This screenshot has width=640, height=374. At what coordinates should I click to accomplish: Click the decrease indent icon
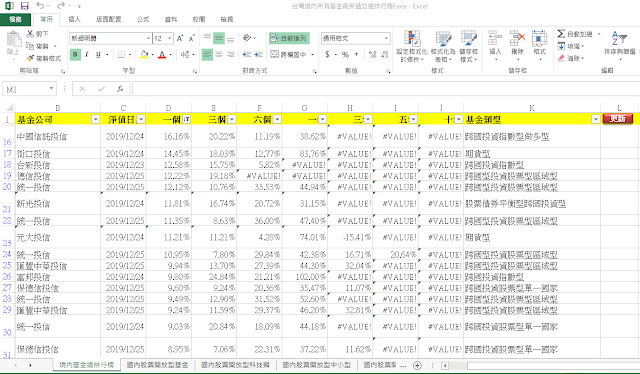[x=247, y=54]
